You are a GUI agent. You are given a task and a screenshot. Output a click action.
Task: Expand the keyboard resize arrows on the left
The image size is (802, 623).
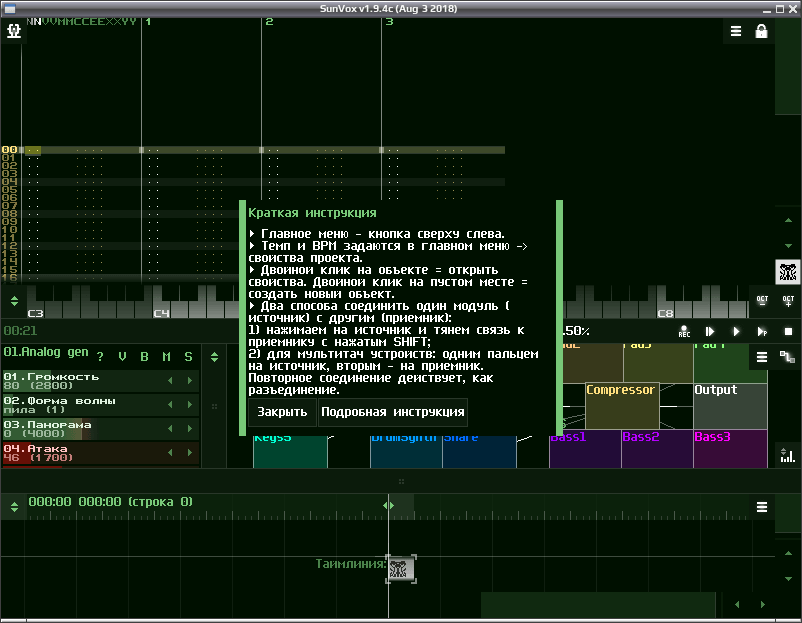[14, 301]
